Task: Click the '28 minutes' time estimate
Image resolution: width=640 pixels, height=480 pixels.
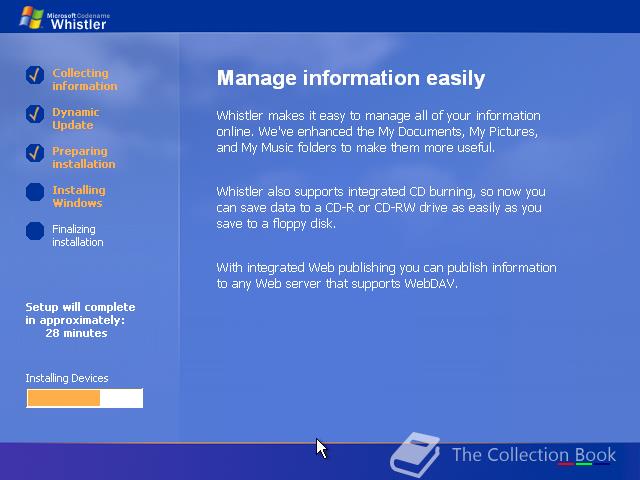Action: [x=76, y=333]
